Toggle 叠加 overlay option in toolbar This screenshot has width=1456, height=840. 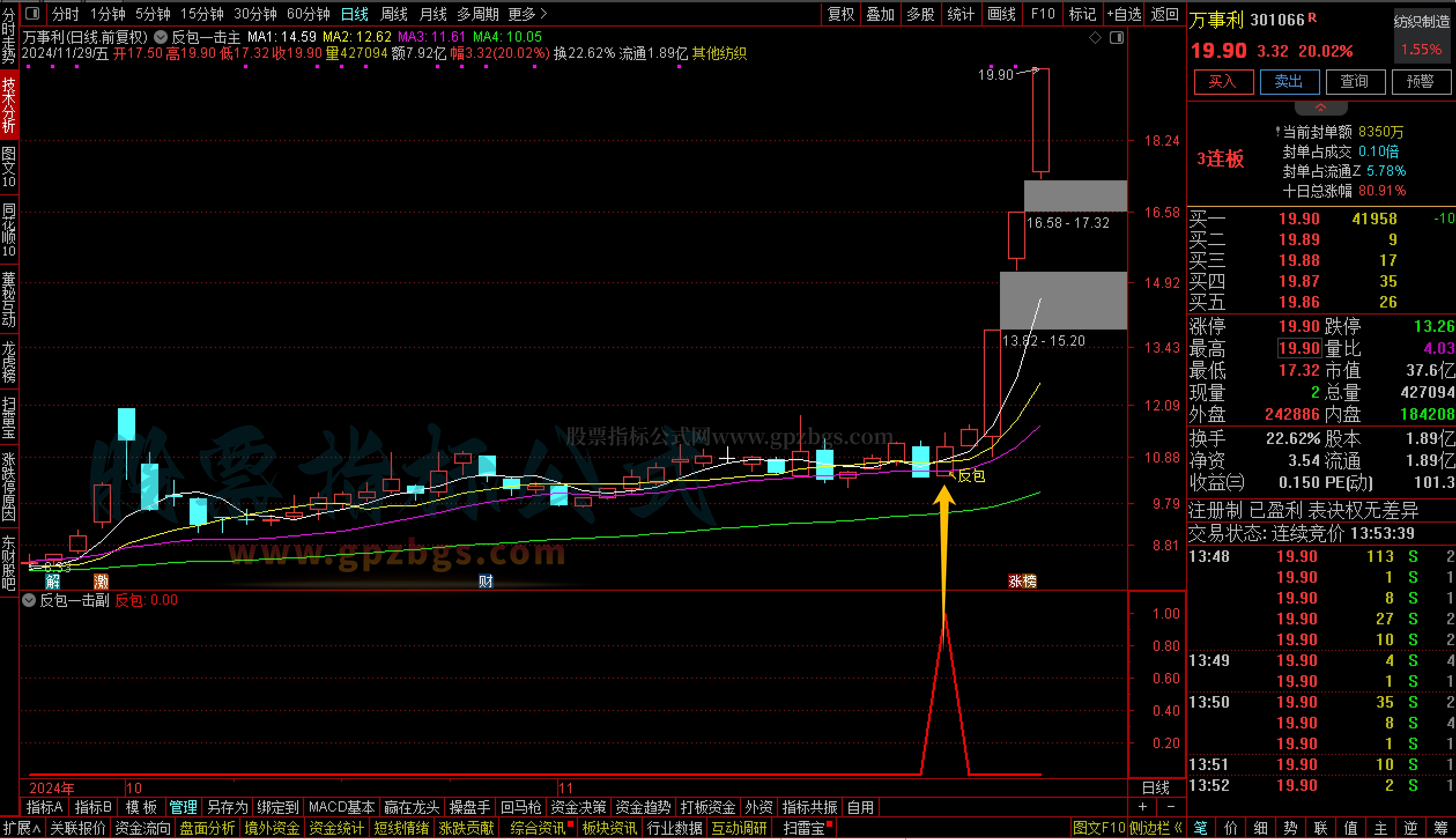click(880, 14)
